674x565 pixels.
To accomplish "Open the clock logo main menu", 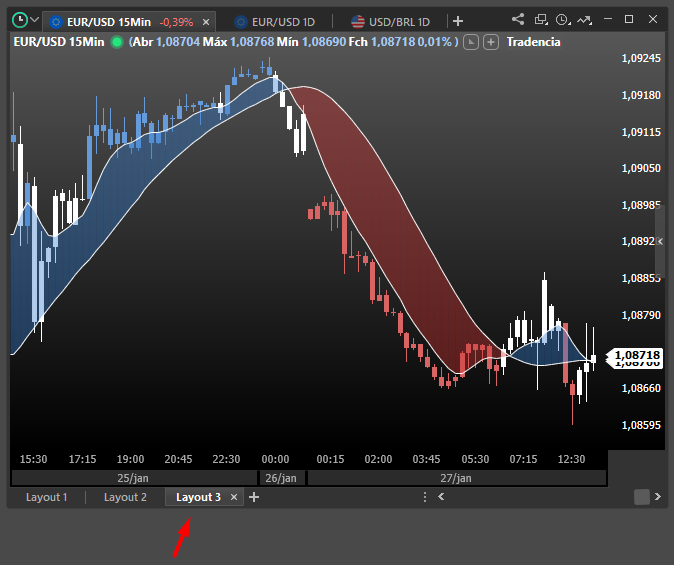I will tap(20, 19).
